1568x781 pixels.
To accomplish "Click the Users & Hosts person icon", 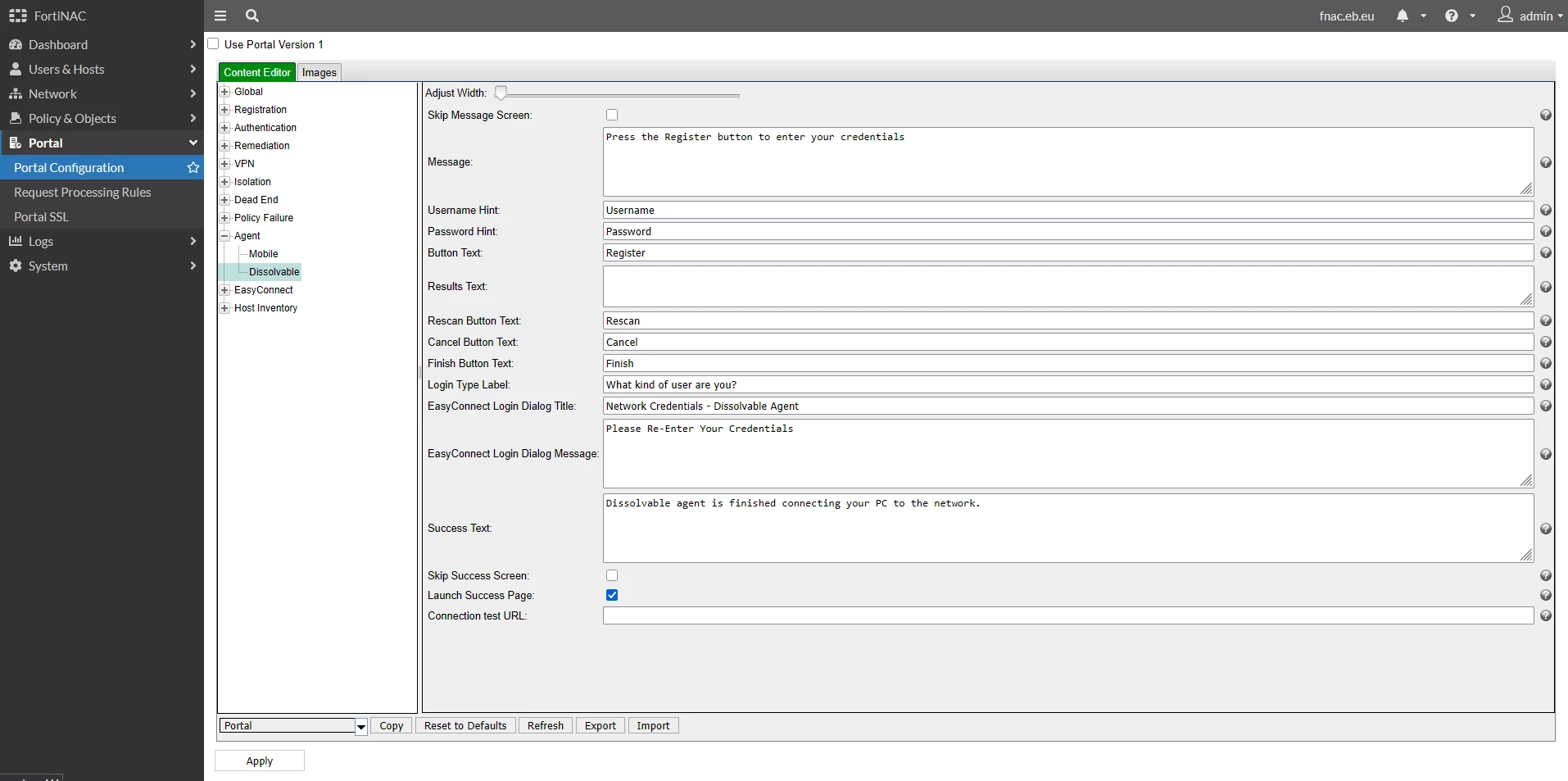I will [16, 69].
